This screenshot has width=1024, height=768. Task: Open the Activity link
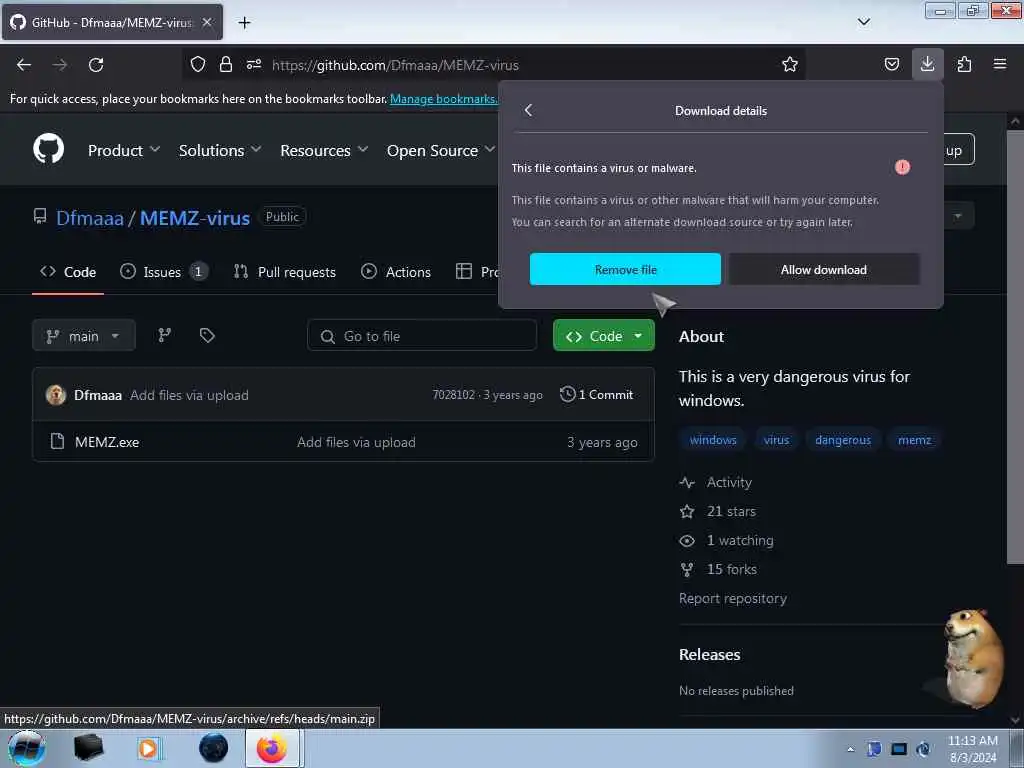(x=716, y=482)
